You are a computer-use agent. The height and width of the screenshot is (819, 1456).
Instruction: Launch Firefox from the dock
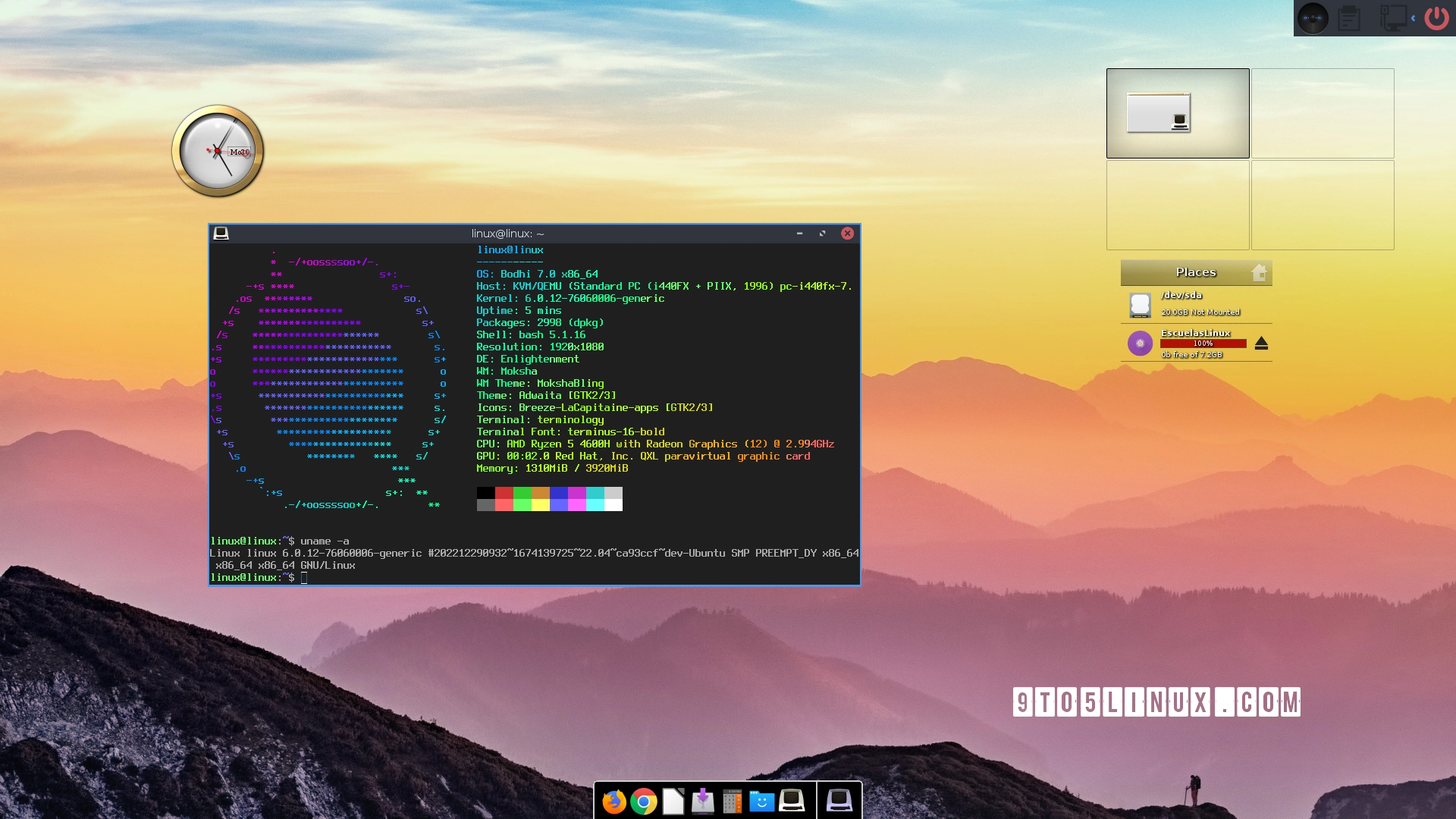[x=614, y=800]
